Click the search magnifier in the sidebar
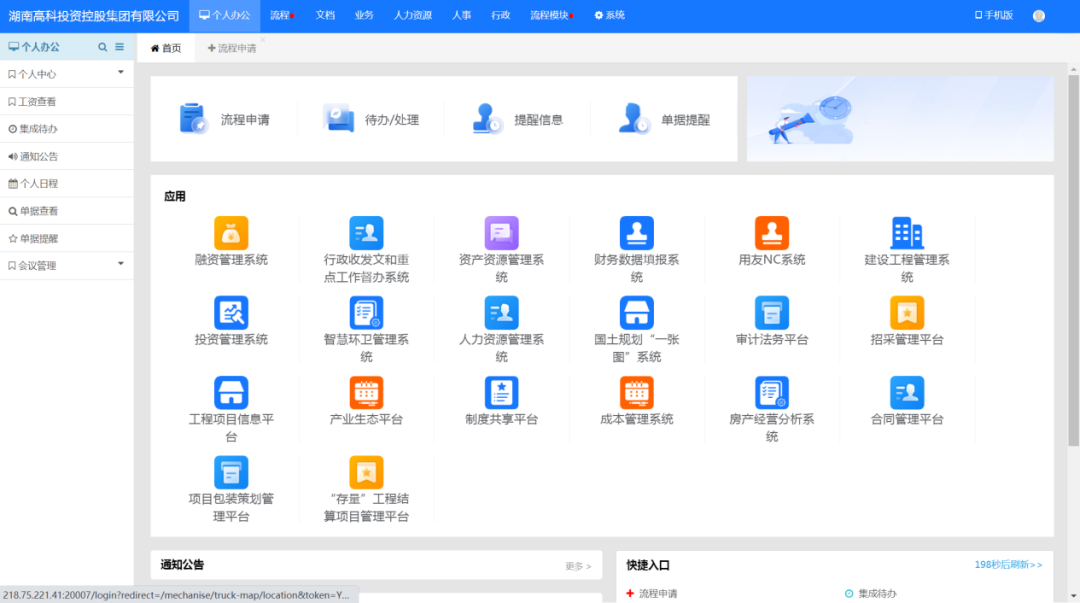 [x=101, y=46]
